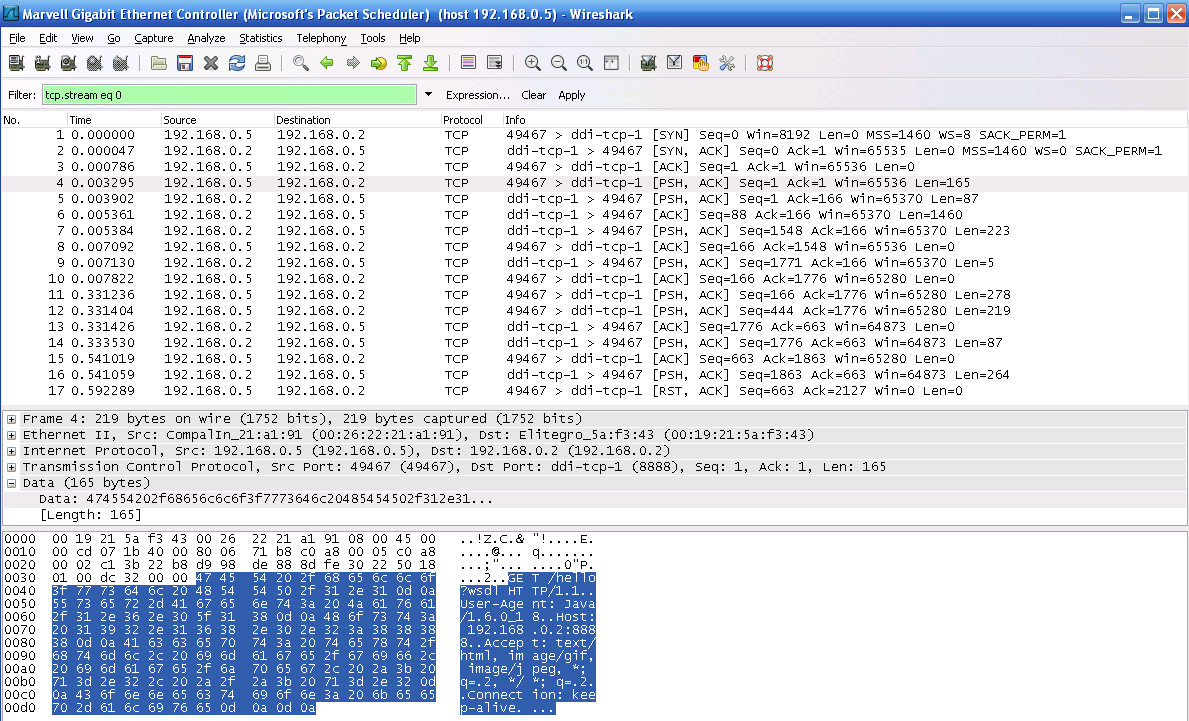Viewport: 1189px width, 721px height.
Task: Select the List Available Interfaces icon
Action: click(15, 62)
